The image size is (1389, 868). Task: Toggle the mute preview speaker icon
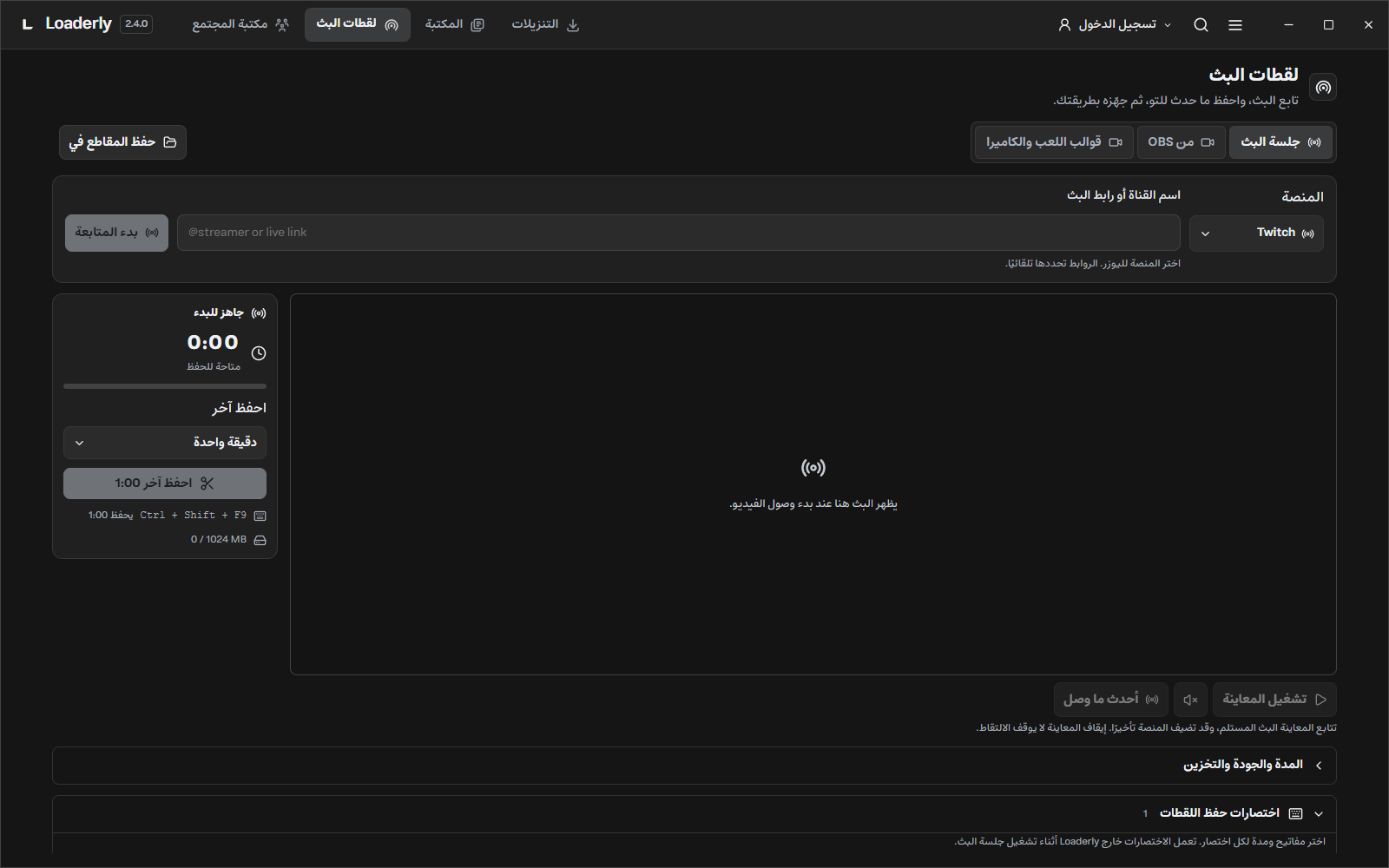click(1190, 700)
